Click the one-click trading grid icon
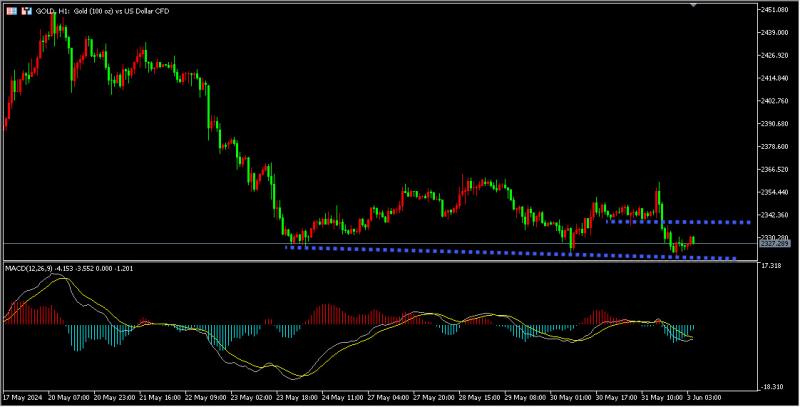 click(11, 11)
